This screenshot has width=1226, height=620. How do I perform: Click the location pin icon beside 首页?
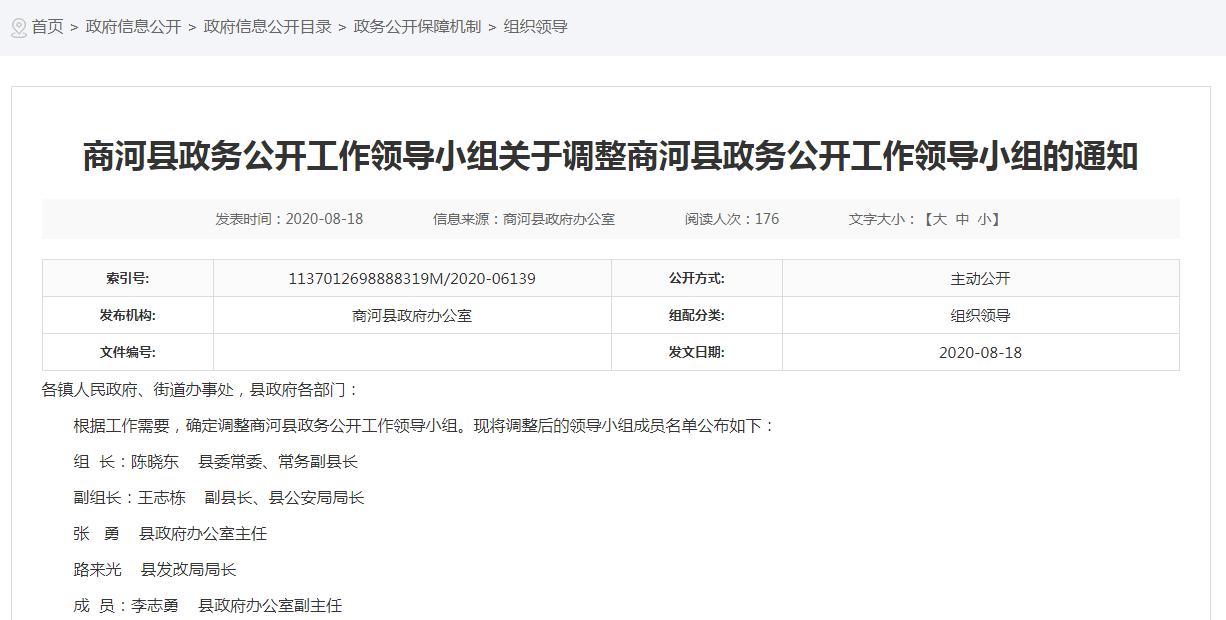(19, 27)
